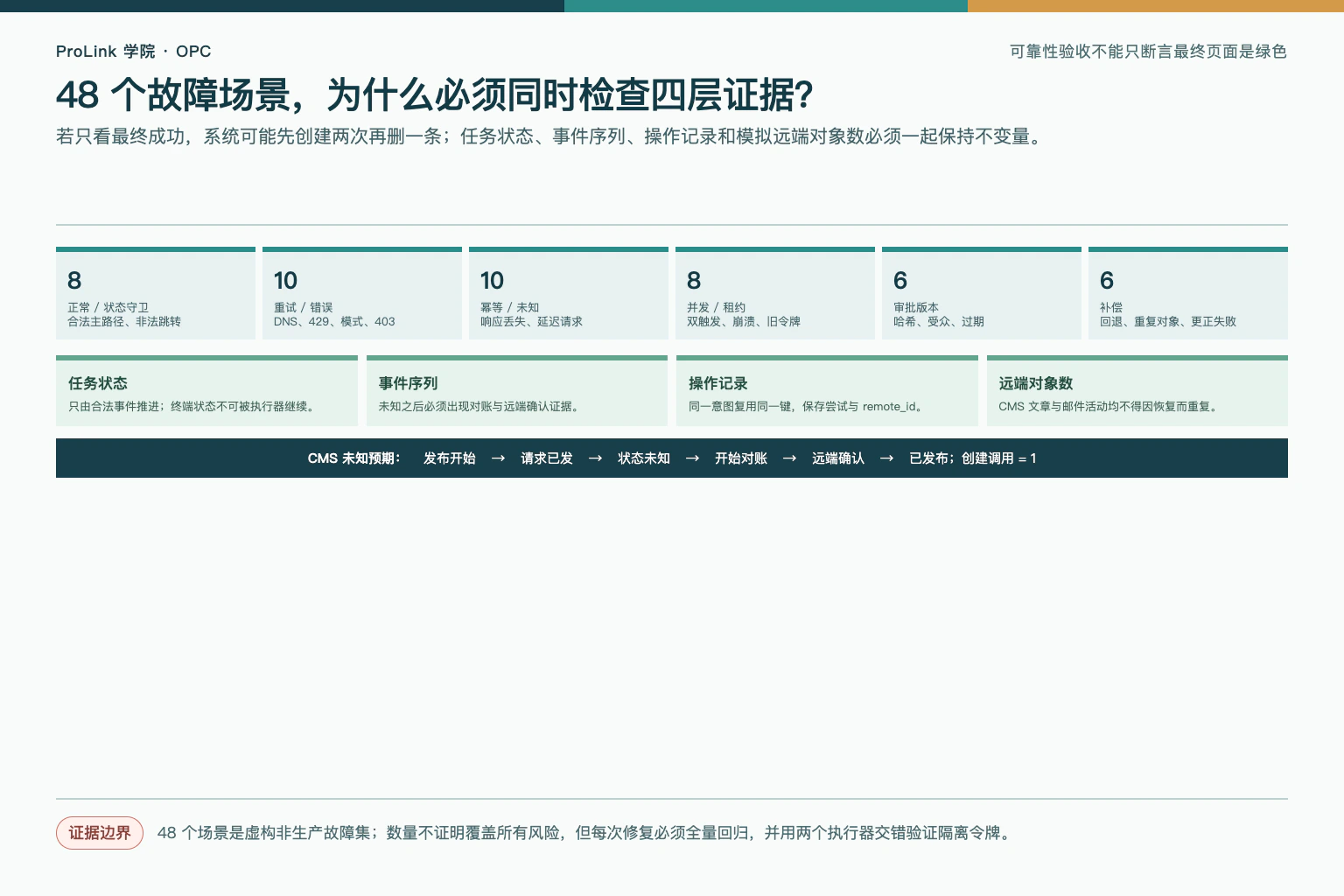This screenshot has height=896, width=1344.
Task: Click the 'CMS 未知预期:' label in the dark bar
Action: (x=354, y=458)
